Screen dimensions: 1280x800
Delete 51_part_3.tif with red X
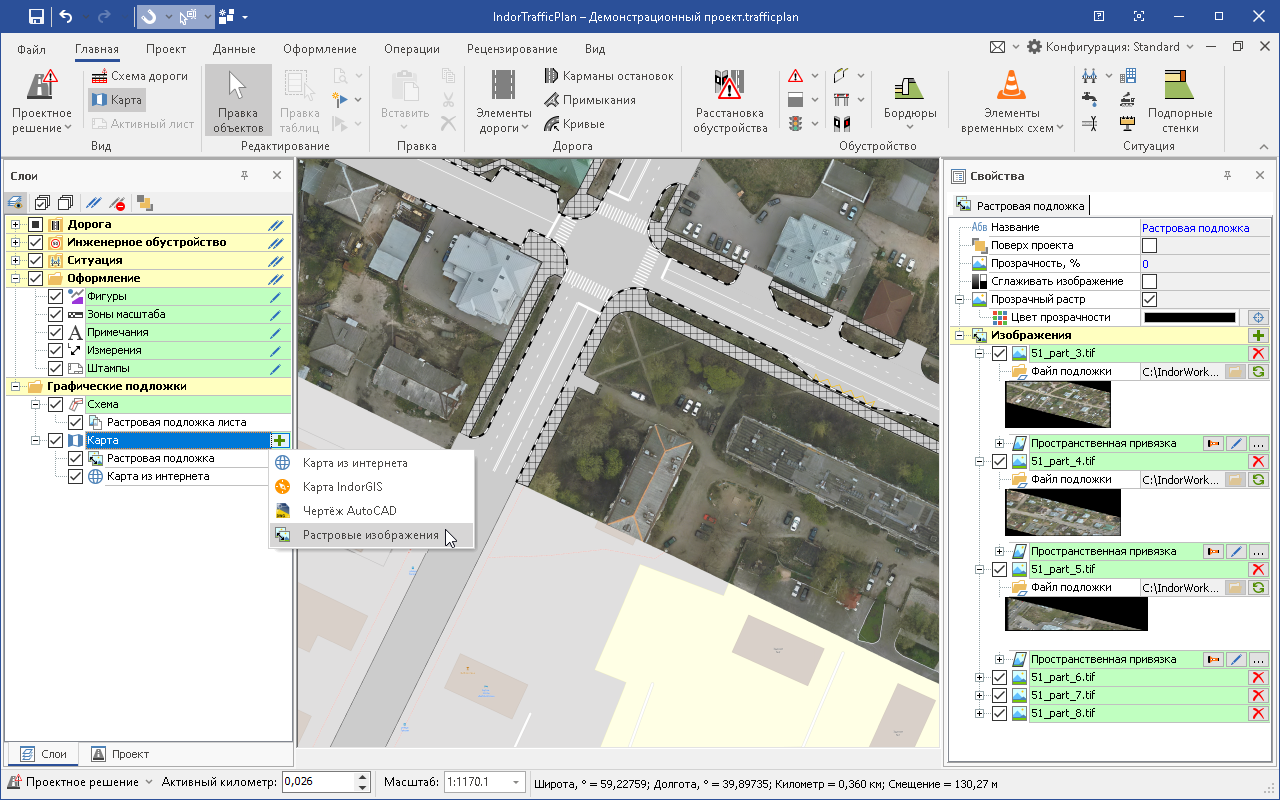pos(1258,354)
